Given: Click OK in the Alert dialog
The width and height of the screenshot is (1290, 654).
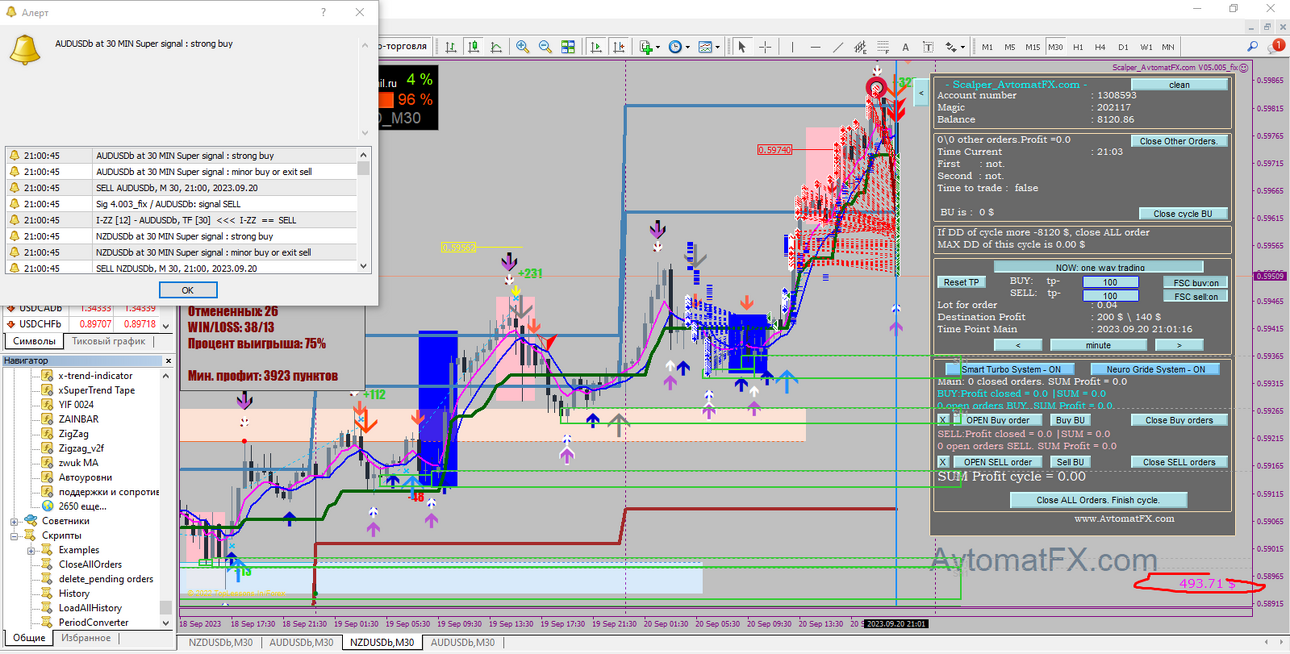Looking at the screenshot, I should (x=188, y=290).
